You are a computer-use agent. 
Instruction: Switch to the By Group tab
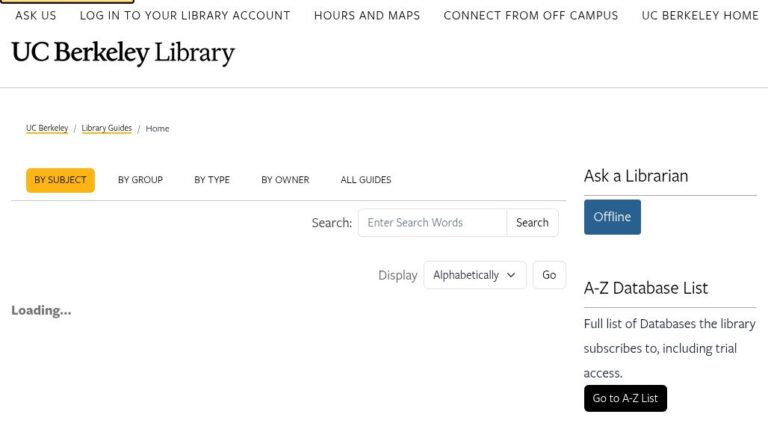[x=141, y=180]
